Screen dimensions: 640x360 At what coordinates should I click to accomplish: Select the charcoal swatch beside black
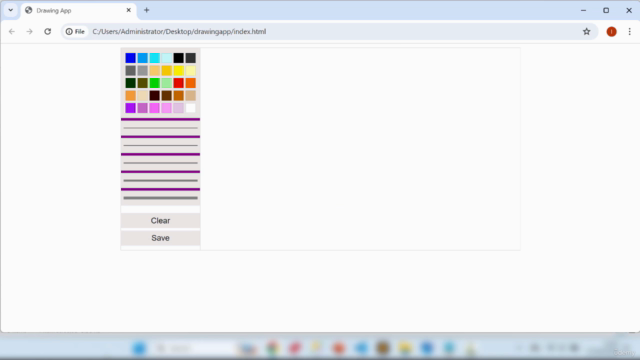coord(191,58)
